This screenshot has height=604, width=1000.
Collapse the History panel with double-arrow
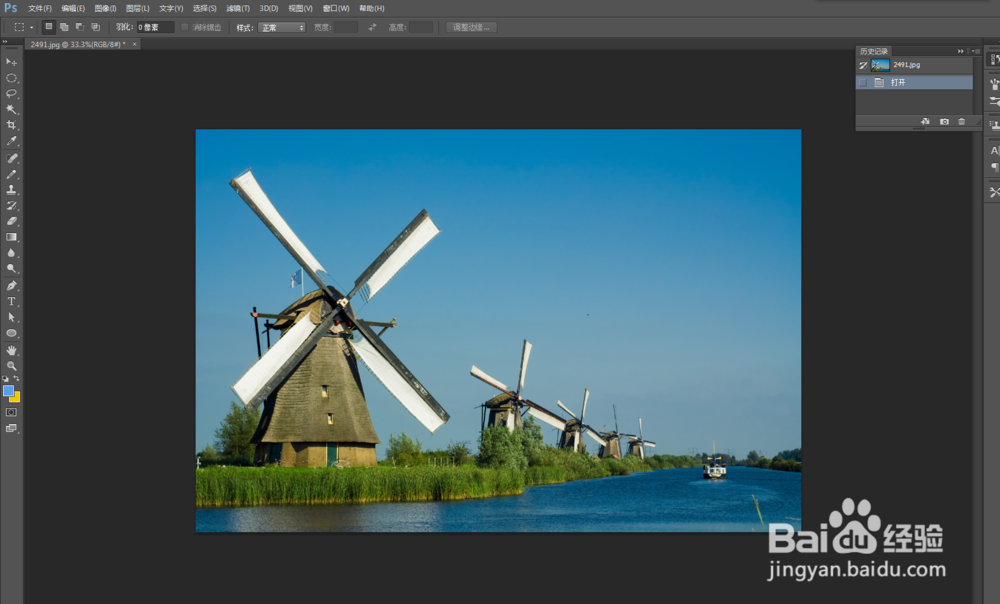pyautogui.click(x=960, y=51)
